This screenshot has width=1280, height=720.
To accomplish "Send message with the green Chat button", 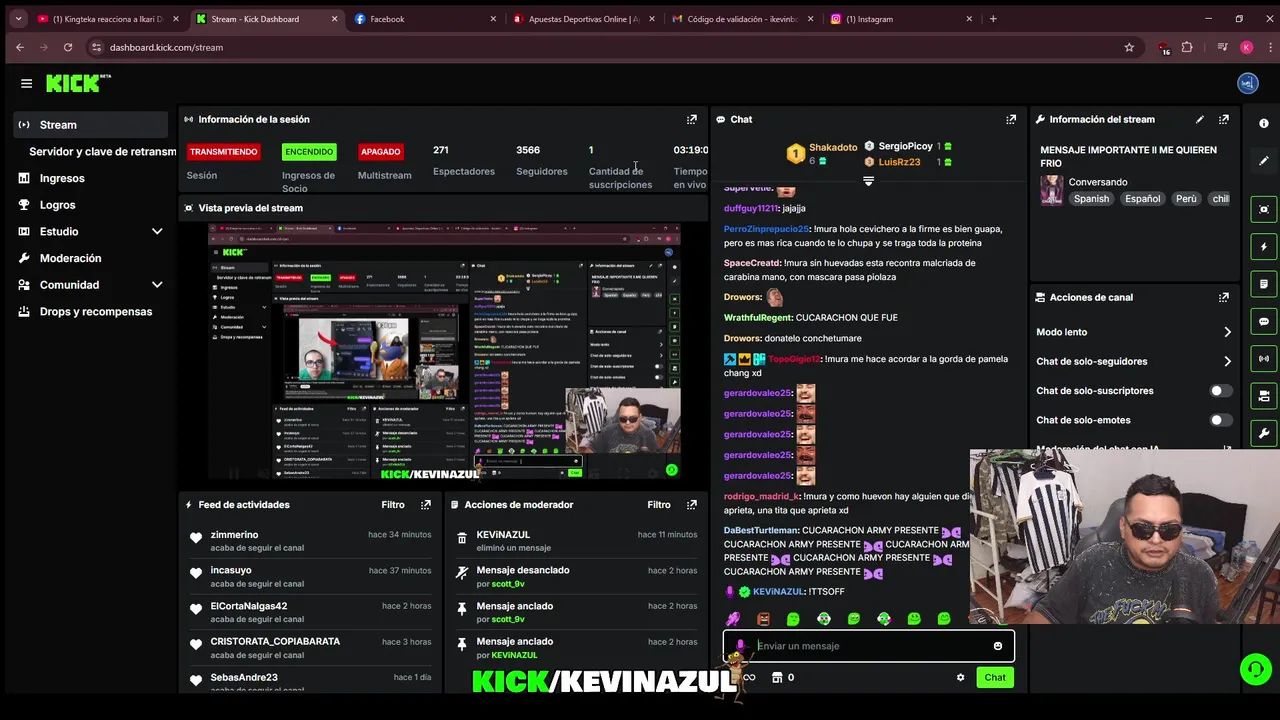I will [x=995, y=677].
